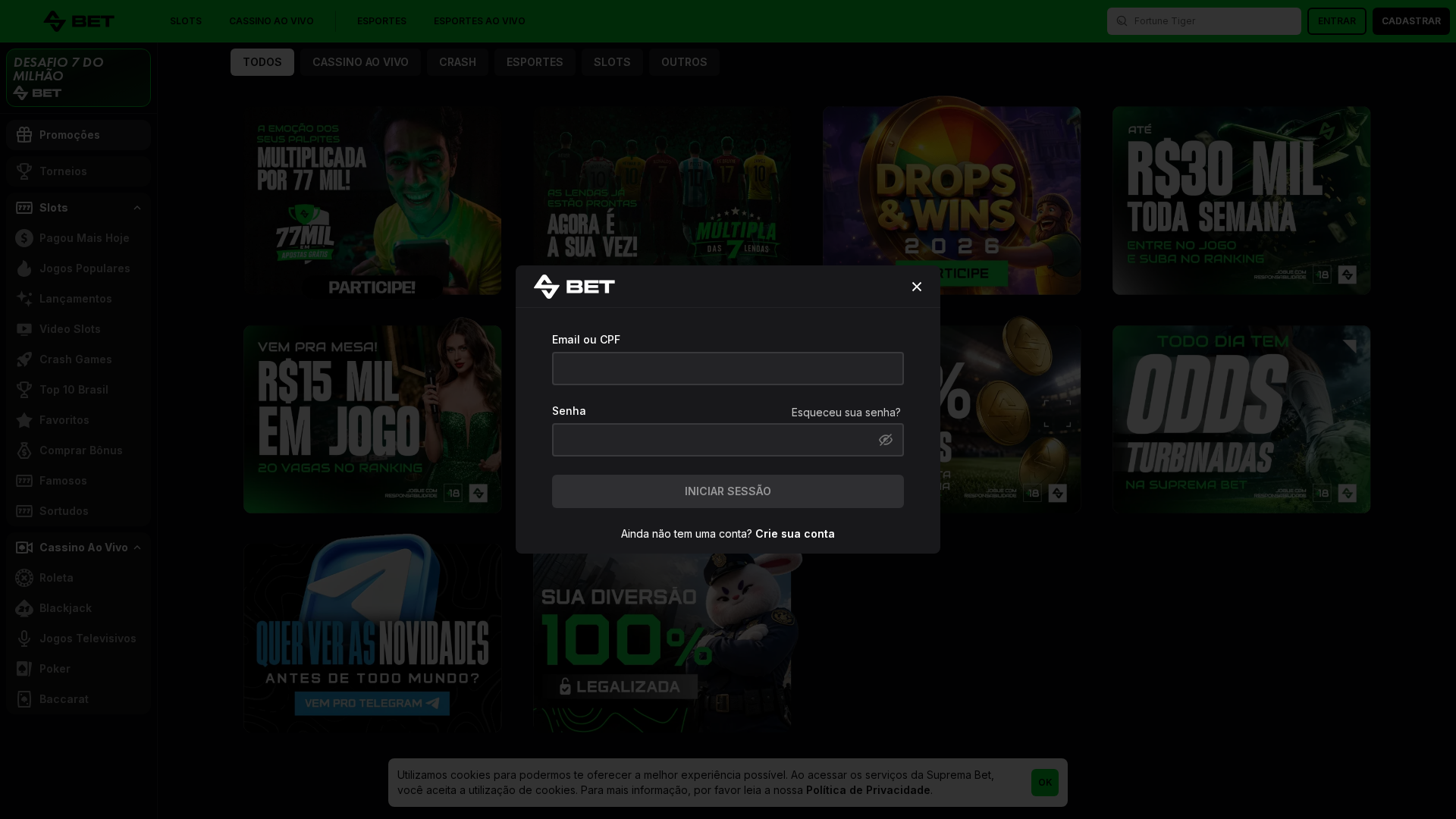Open the Promoções gift icon
1456x819 pixels.
coord(24,135)
